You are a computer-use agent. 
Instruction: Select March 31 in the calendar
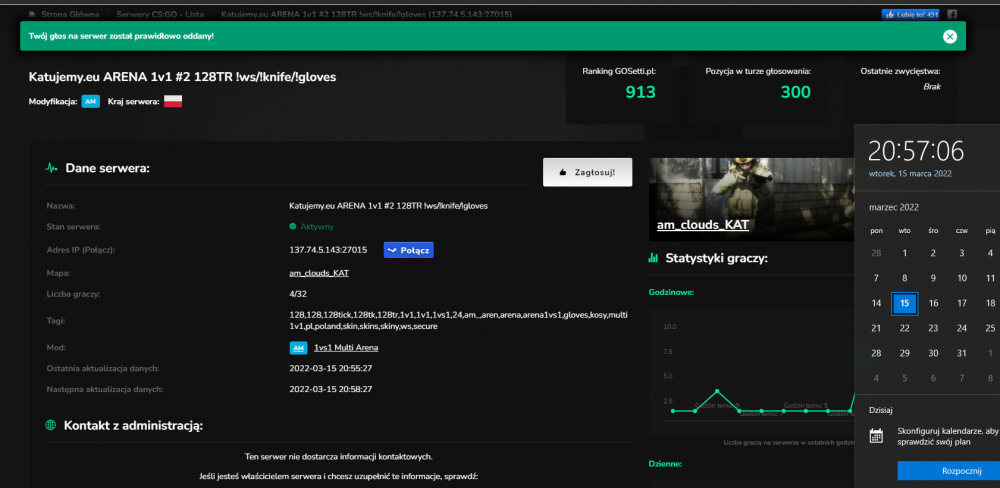click(962, 353)
